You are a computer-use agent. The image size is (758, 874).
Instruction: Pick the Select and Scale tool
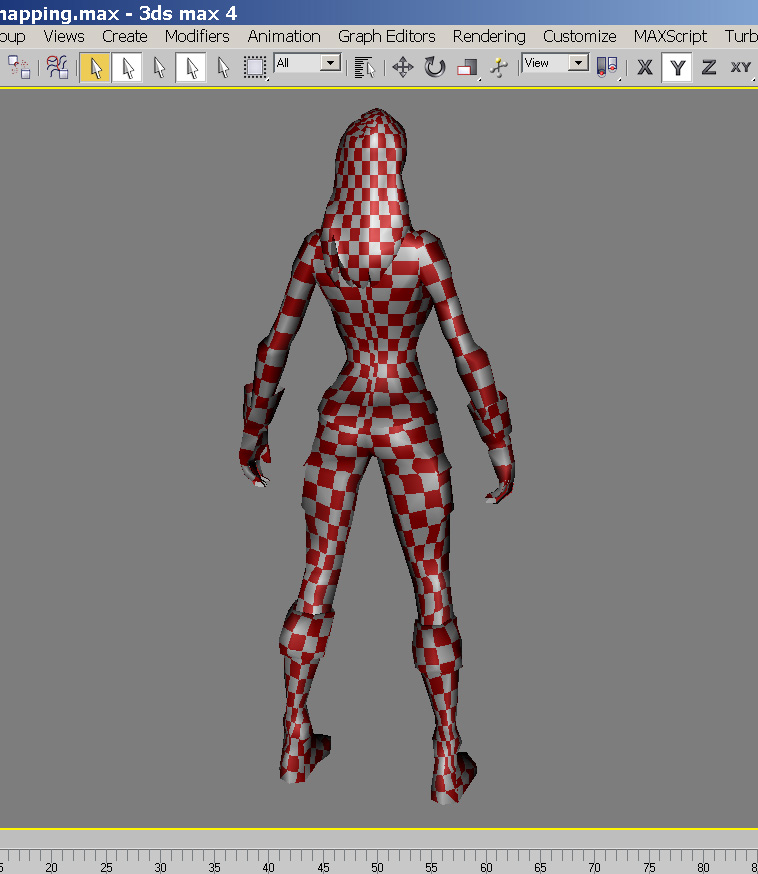click(467, 67)
